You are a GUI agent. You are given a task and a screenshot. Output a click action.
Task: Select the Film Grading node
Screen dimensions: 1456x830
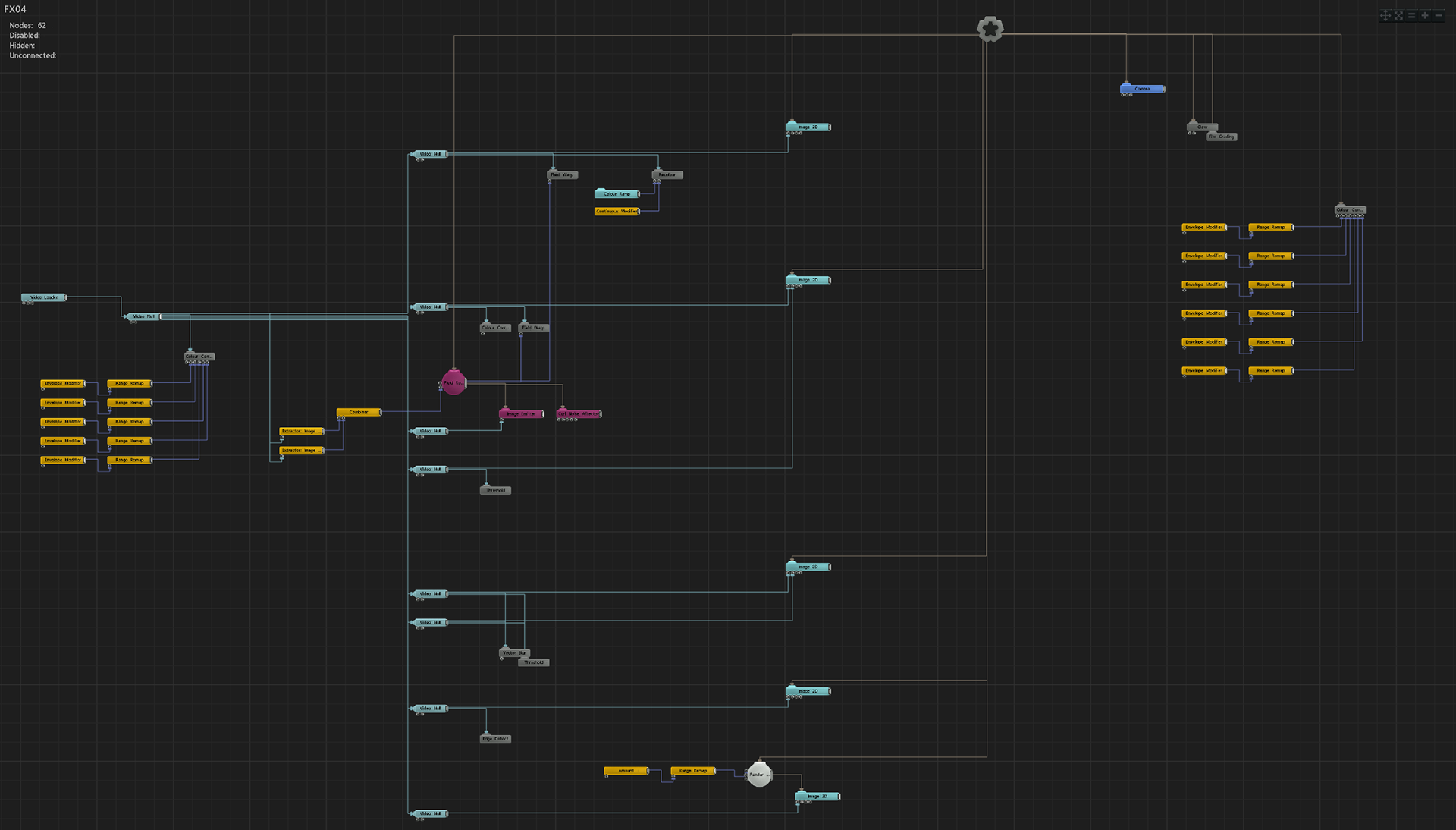pyautogui.click(x=1222, y=137)
